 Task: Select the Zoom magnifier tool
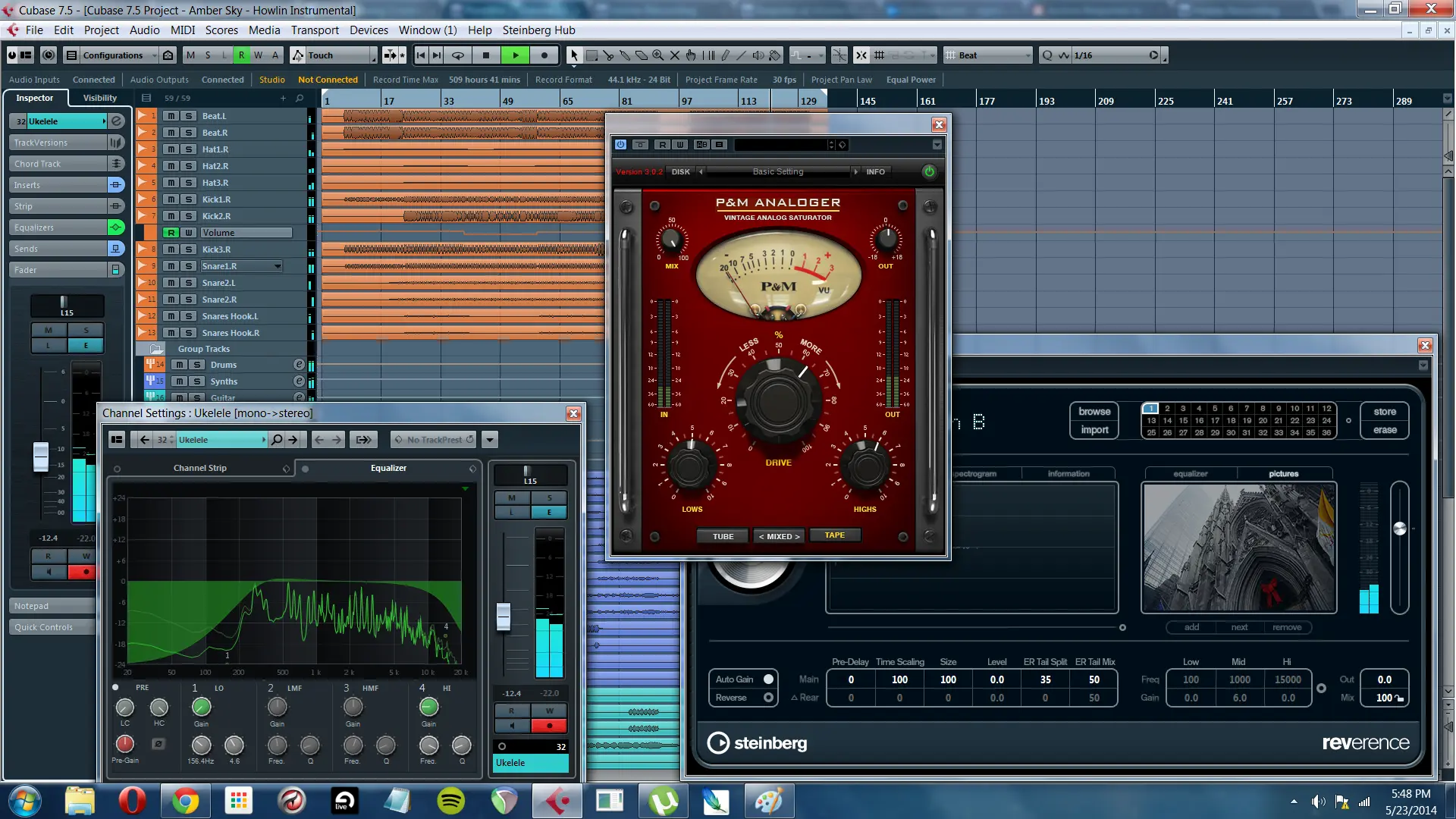point(658,55)
